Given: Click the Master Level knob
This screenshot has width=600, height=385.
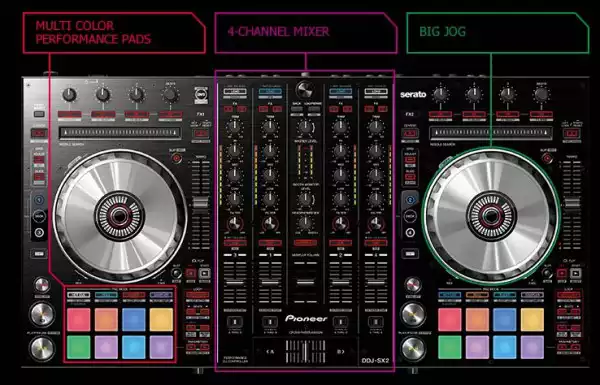Looking at the screenshot, I should (x=305, y=127).
